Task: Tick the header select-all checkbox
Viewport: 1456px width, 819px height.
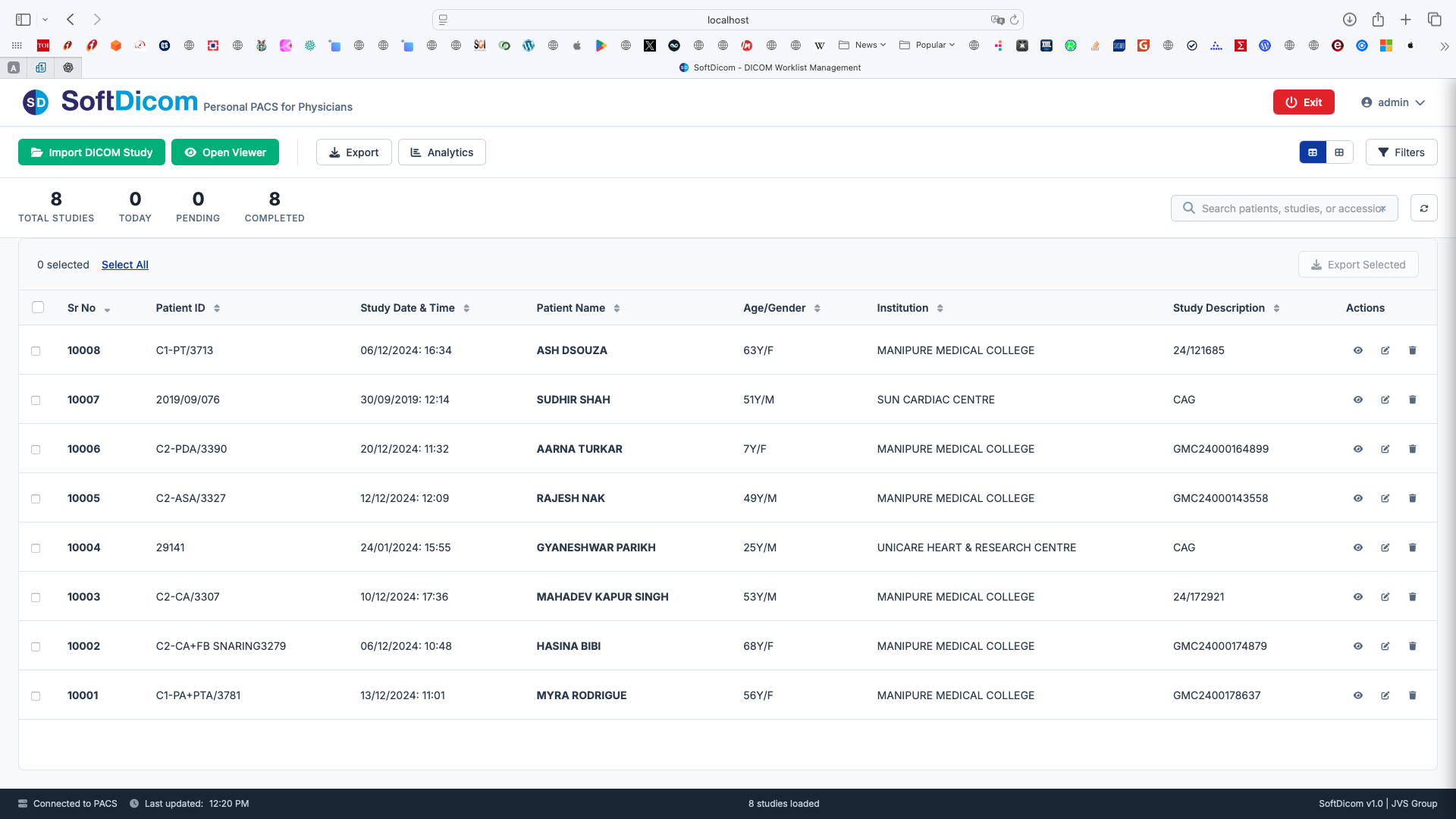Action: tap(38, 307)
